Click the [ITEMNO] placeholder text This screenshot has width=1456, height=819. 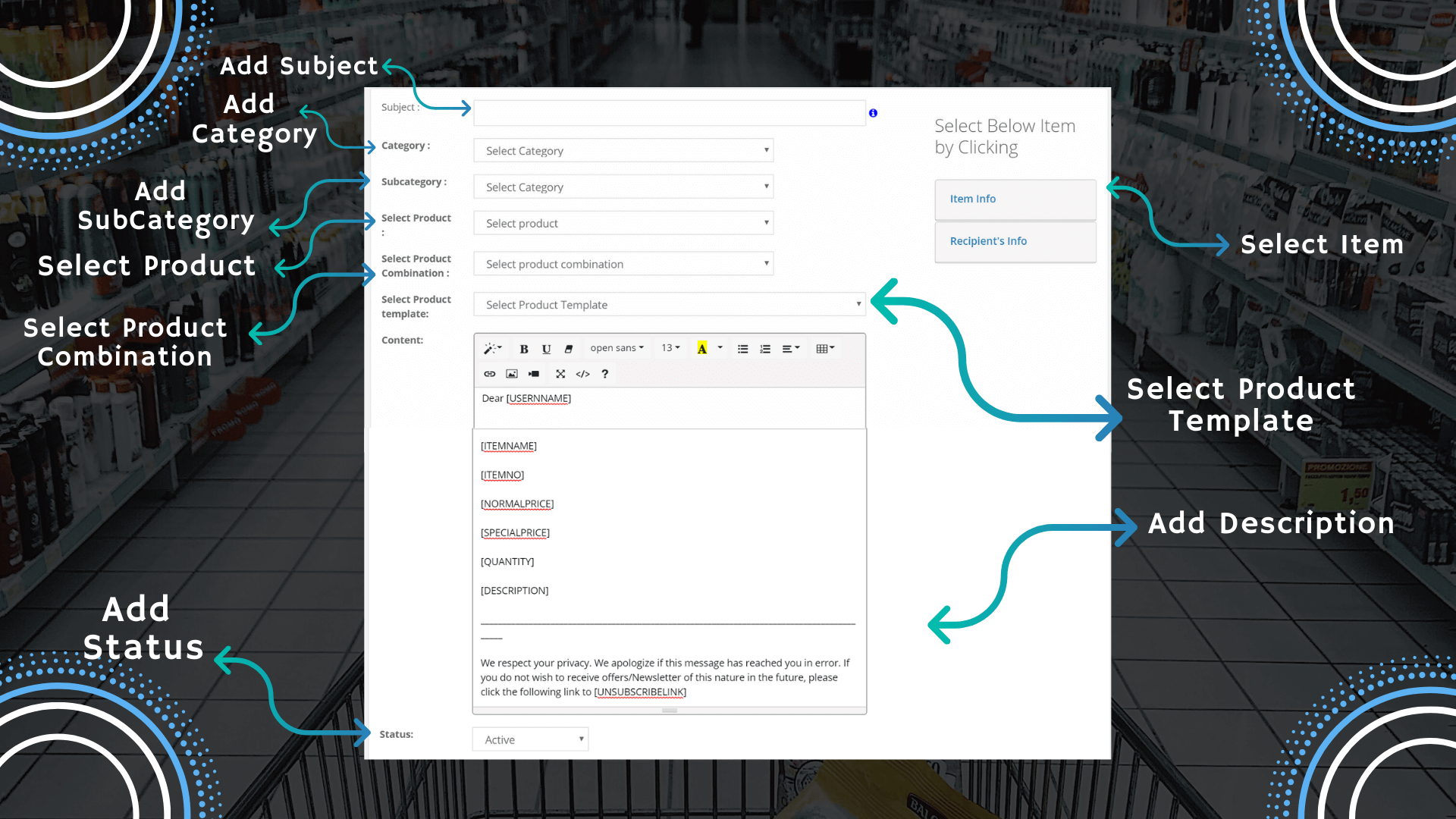[502, 475]
